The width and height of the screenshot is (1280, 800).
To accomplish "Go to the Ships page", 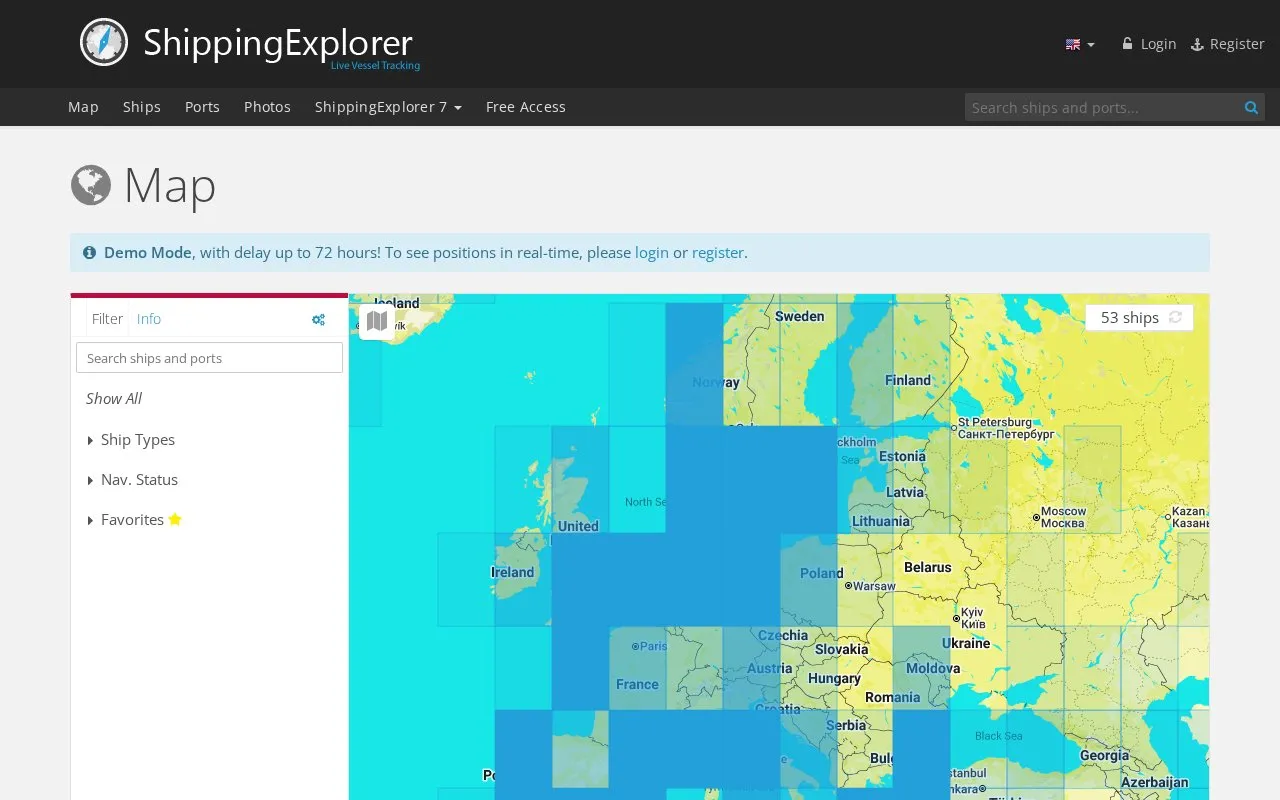I will [142, 107].
